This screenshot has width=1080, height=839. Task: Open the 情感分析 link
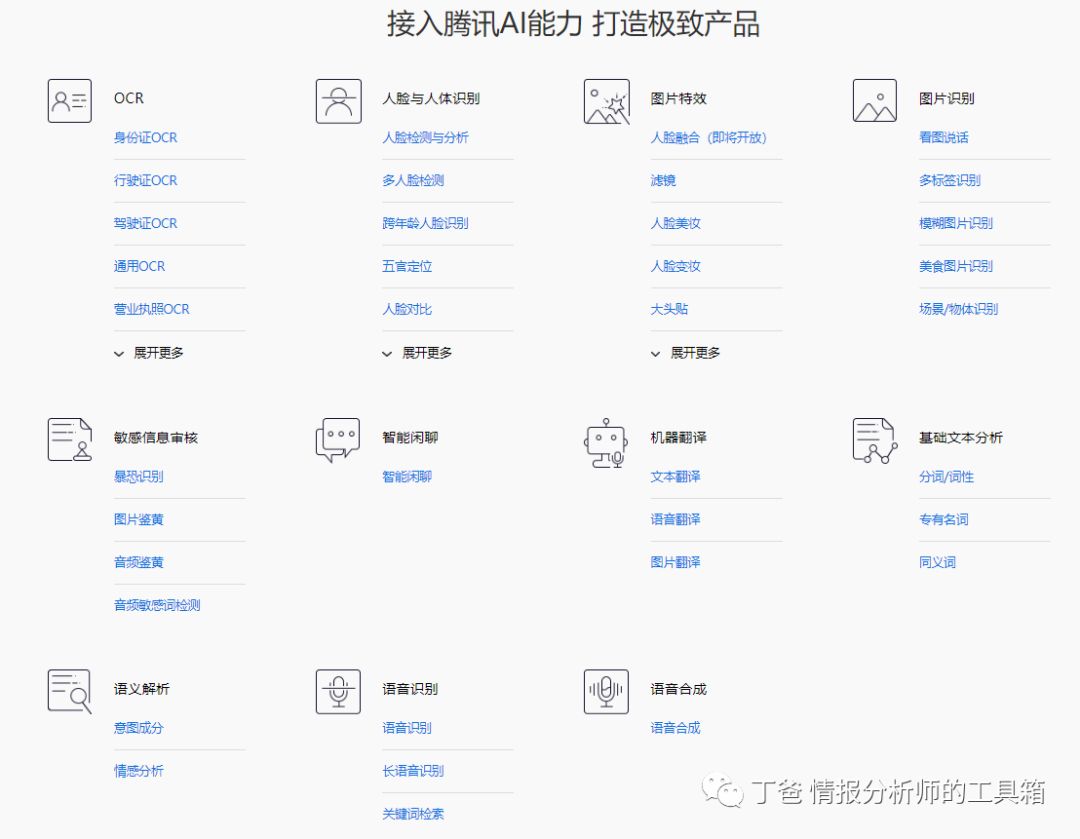click(x=138, y=771)
